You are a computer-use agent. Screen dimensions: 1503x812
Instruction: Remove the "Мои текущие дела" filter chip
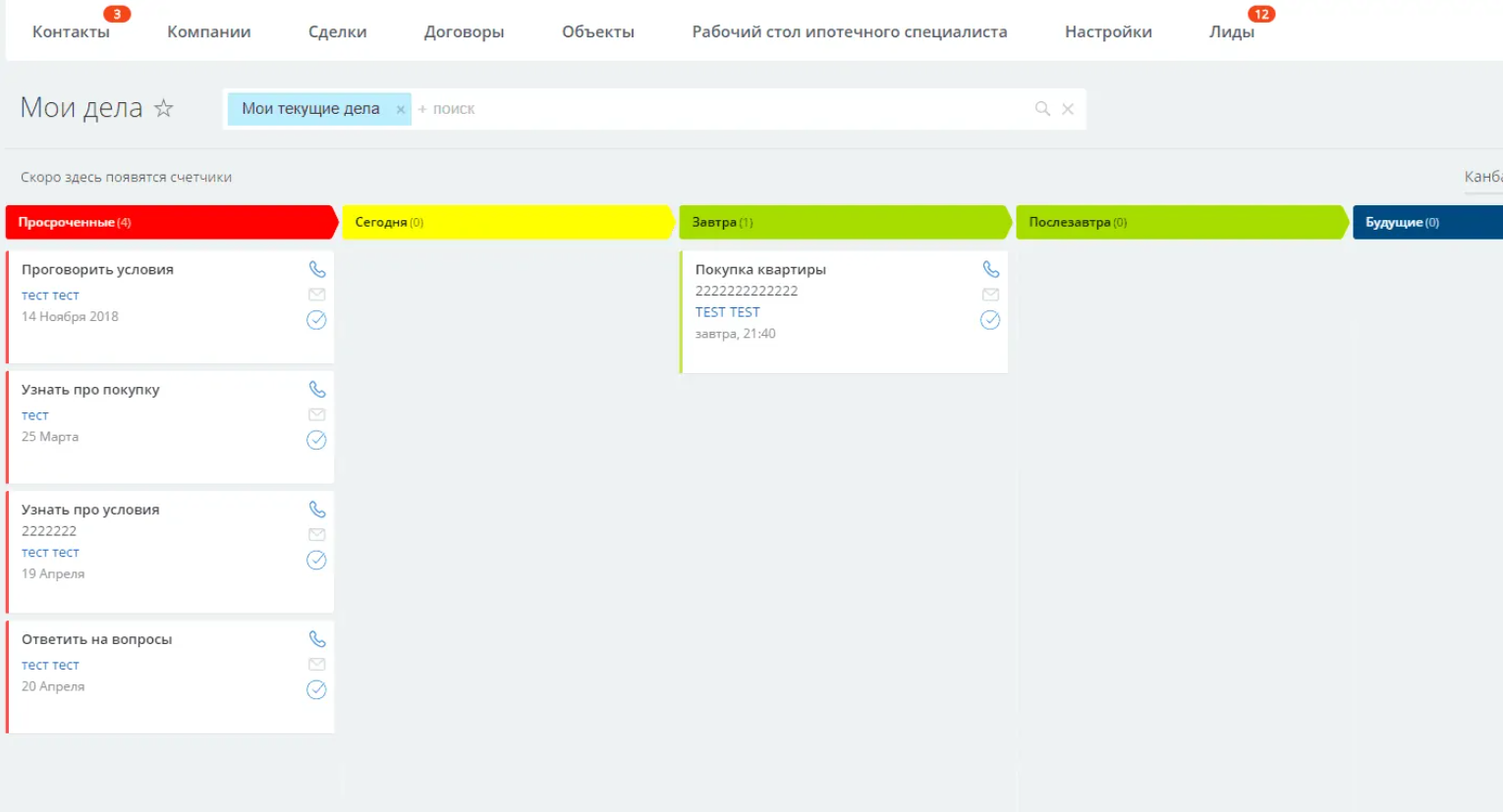(x=401, y=110)
